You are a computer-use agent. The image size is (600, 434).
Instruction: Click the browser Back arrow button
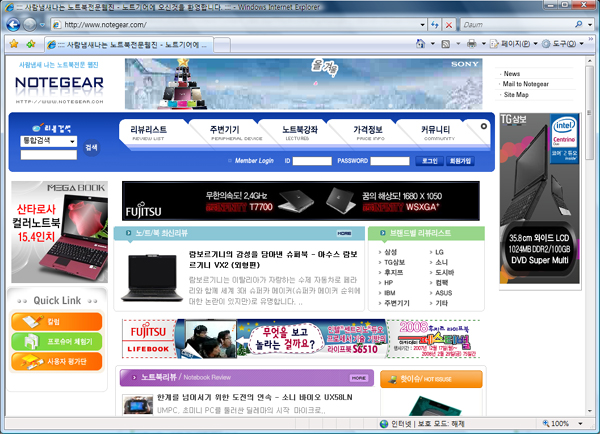pyautogui.click(x=13, y=25)
